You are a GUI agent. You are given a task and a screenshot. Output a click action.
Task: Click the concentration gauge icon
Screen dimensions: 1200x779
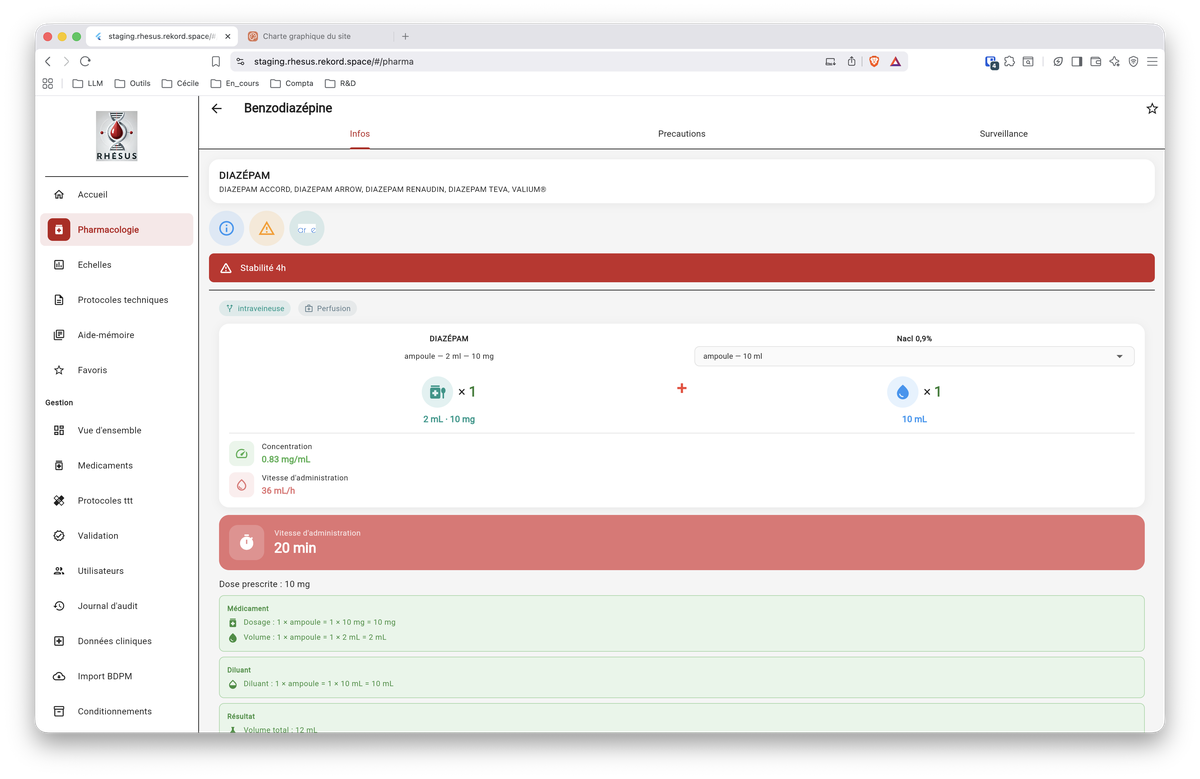(241, 453)
